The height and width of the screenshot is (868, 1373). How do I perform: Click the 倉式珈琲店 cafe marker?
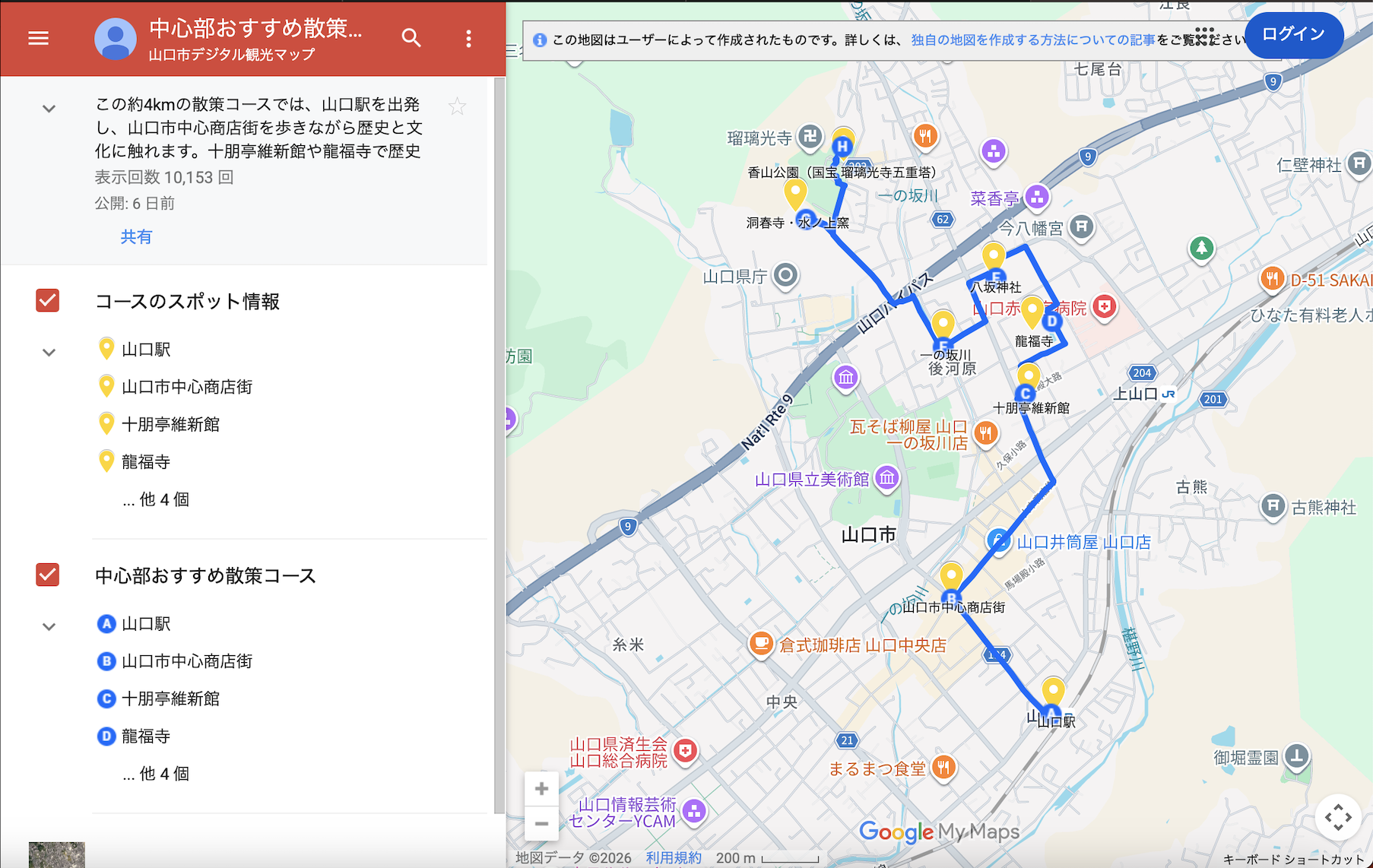pyautogui.click(x=760, y=644)
